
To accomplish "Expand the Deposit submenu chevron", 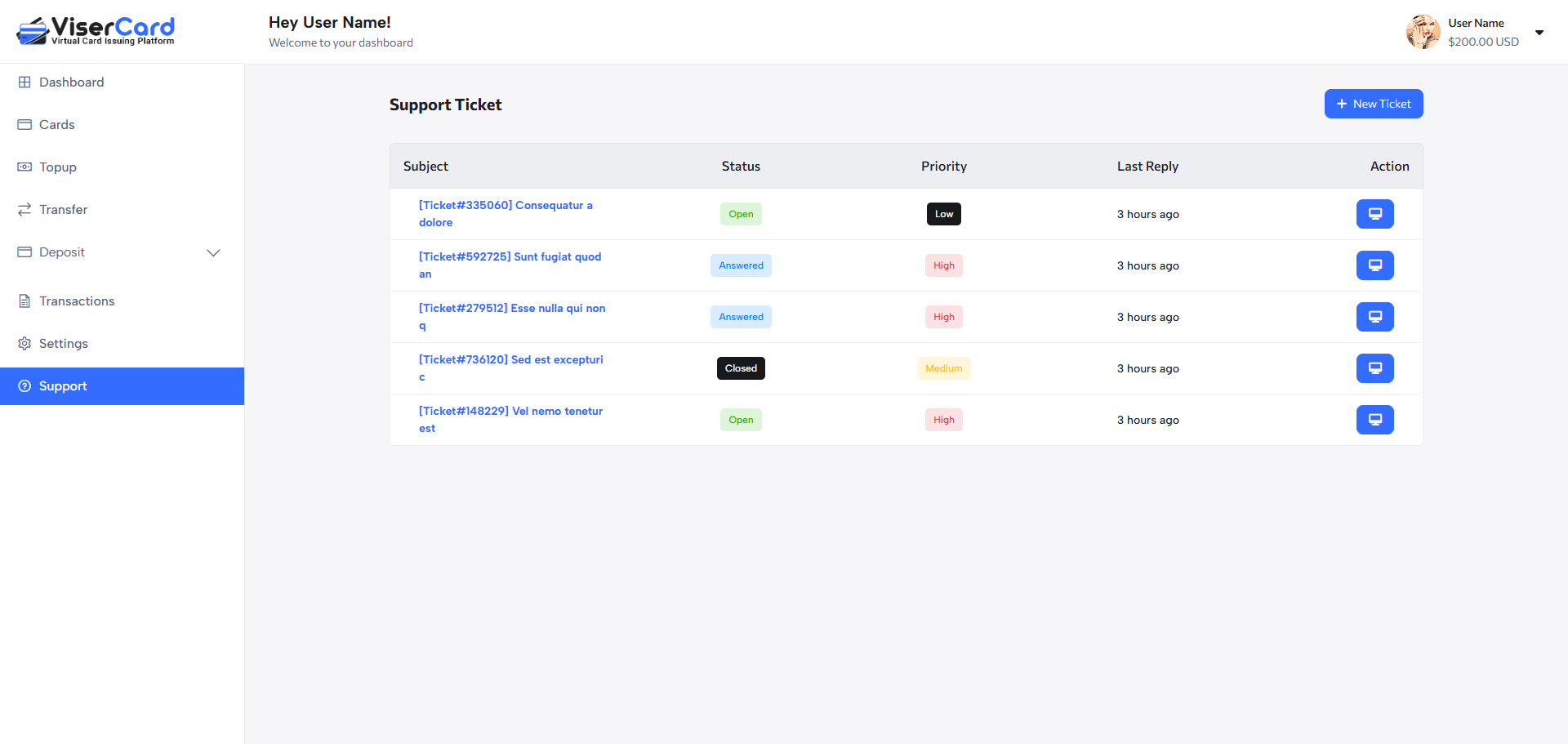I will [x=213, y=252].
